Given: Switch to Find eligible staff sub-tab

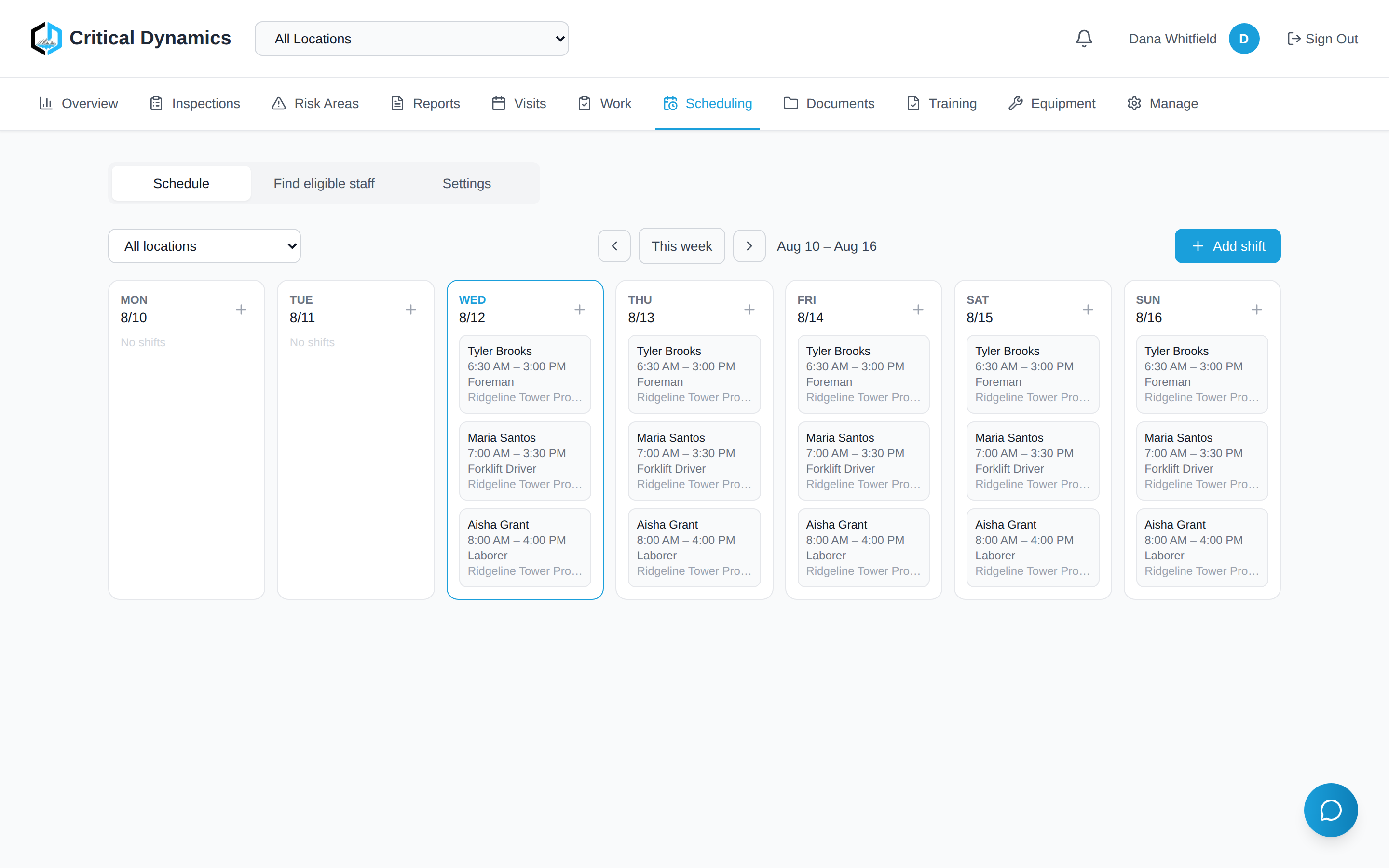Looking at the screenshot, I should click(x=324, y=184).
